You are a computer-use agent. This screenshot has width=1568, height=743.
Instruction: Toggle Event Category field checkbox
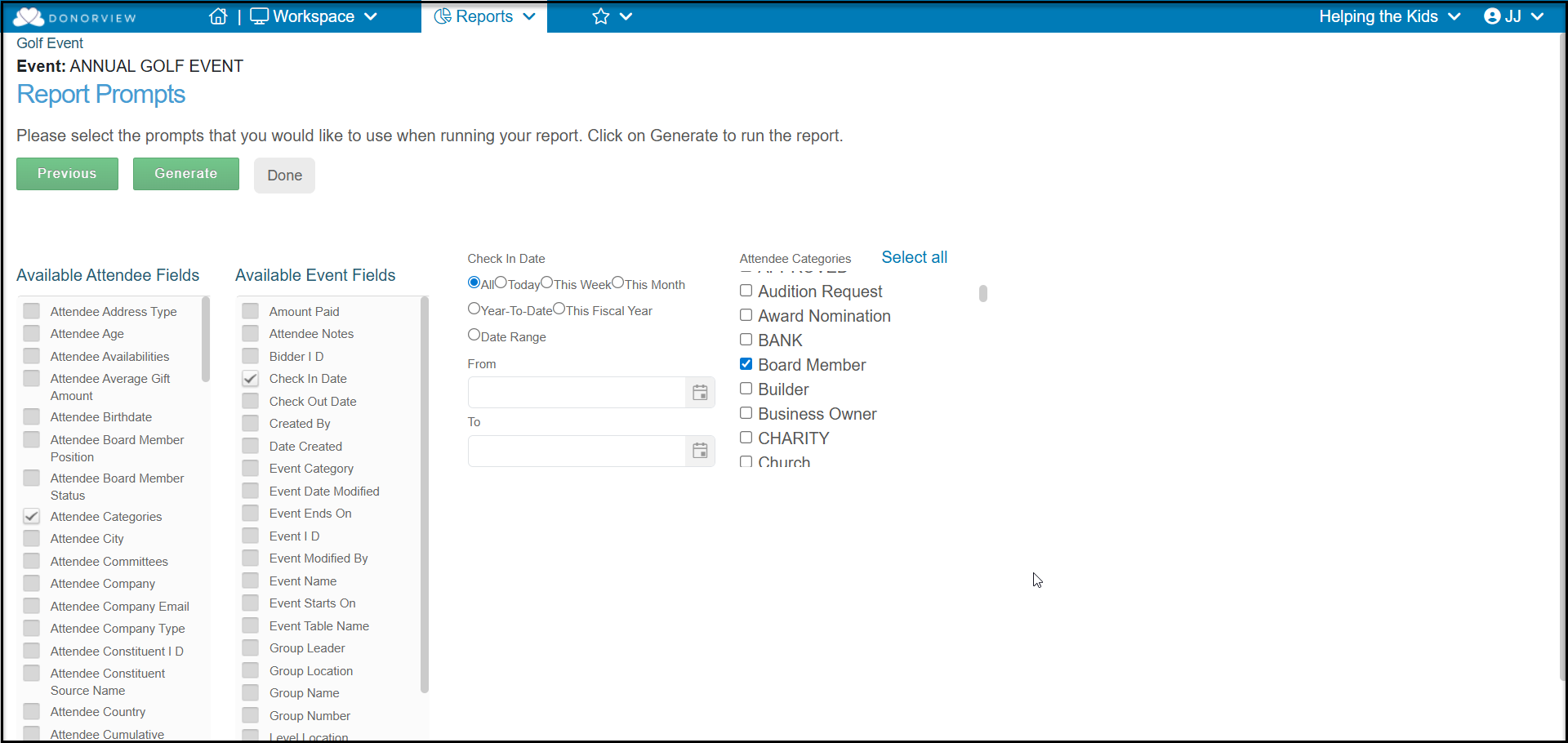pos(251,468)
